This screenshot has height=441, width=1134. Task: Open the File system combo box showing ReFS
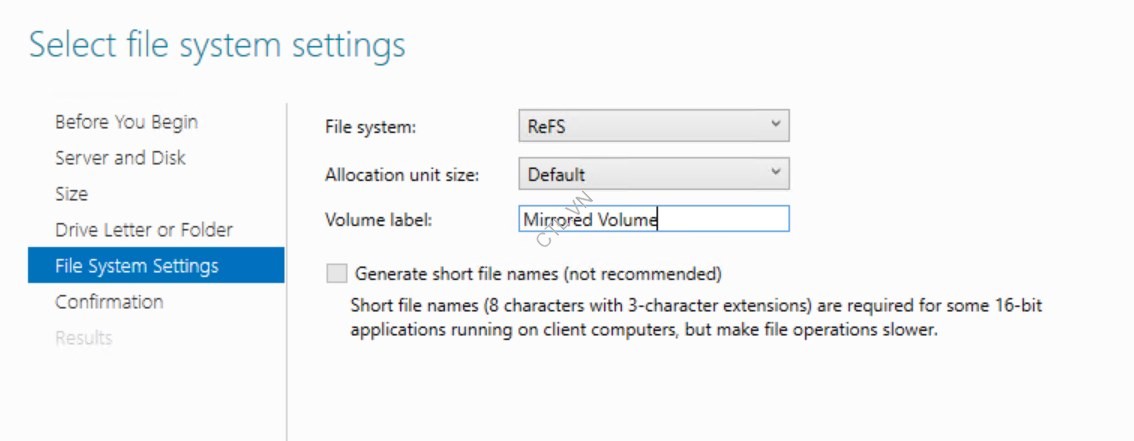pyautogui.click(x=640, y=126)
